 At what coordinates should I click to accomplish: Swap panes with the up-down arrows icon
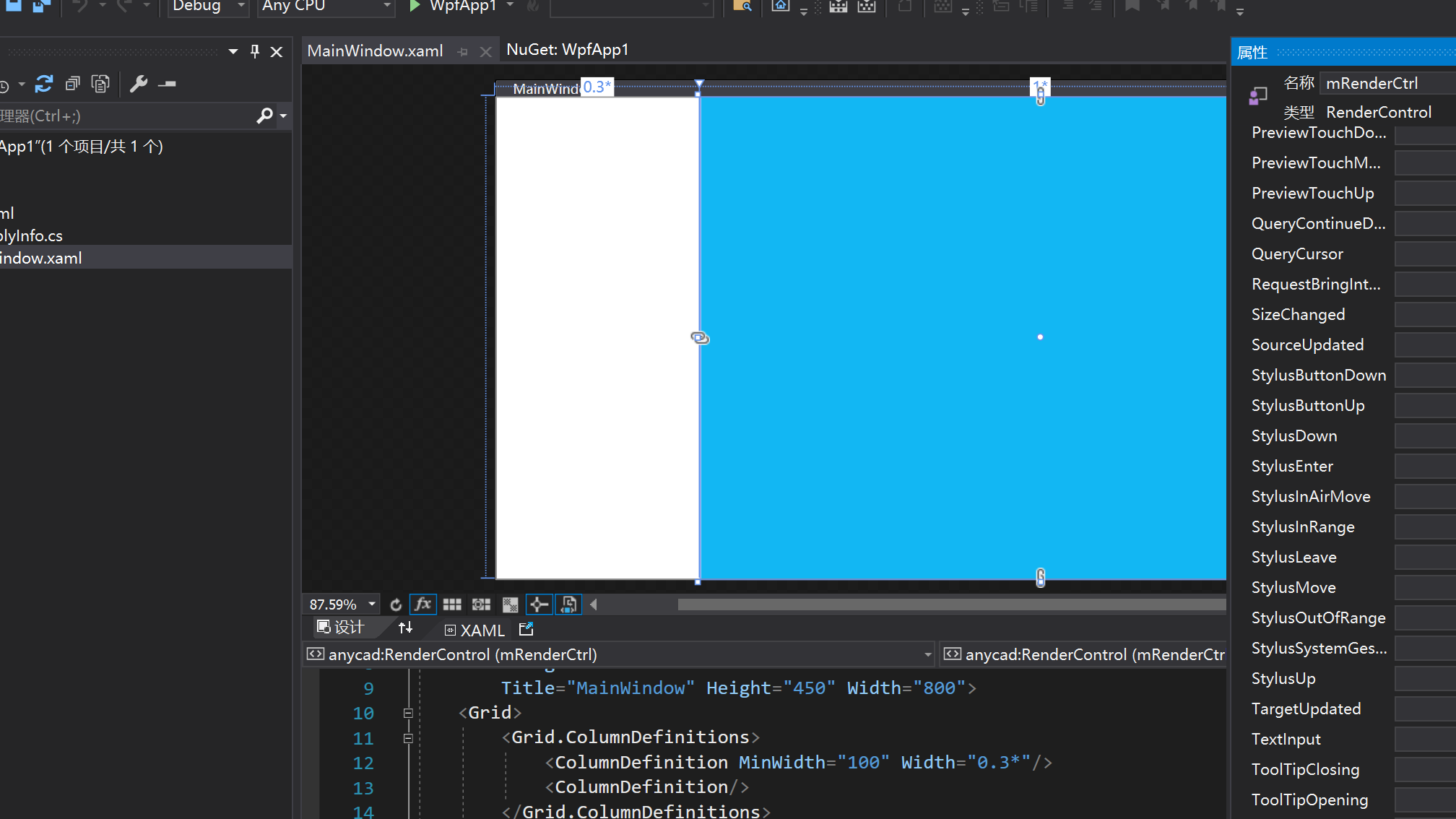coord(405,628)
